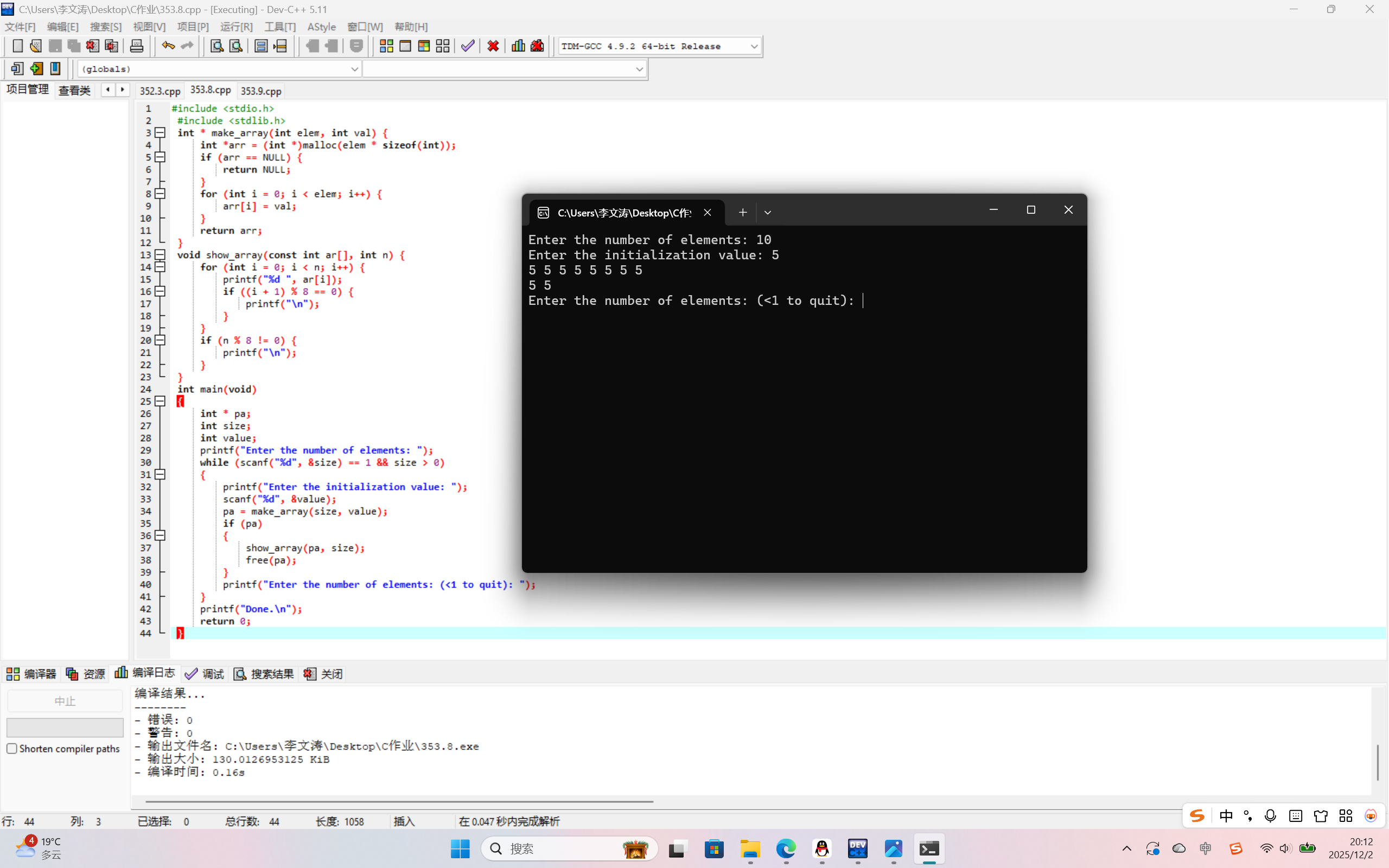Click the green checkmark Debug icon

click(468, 46)
